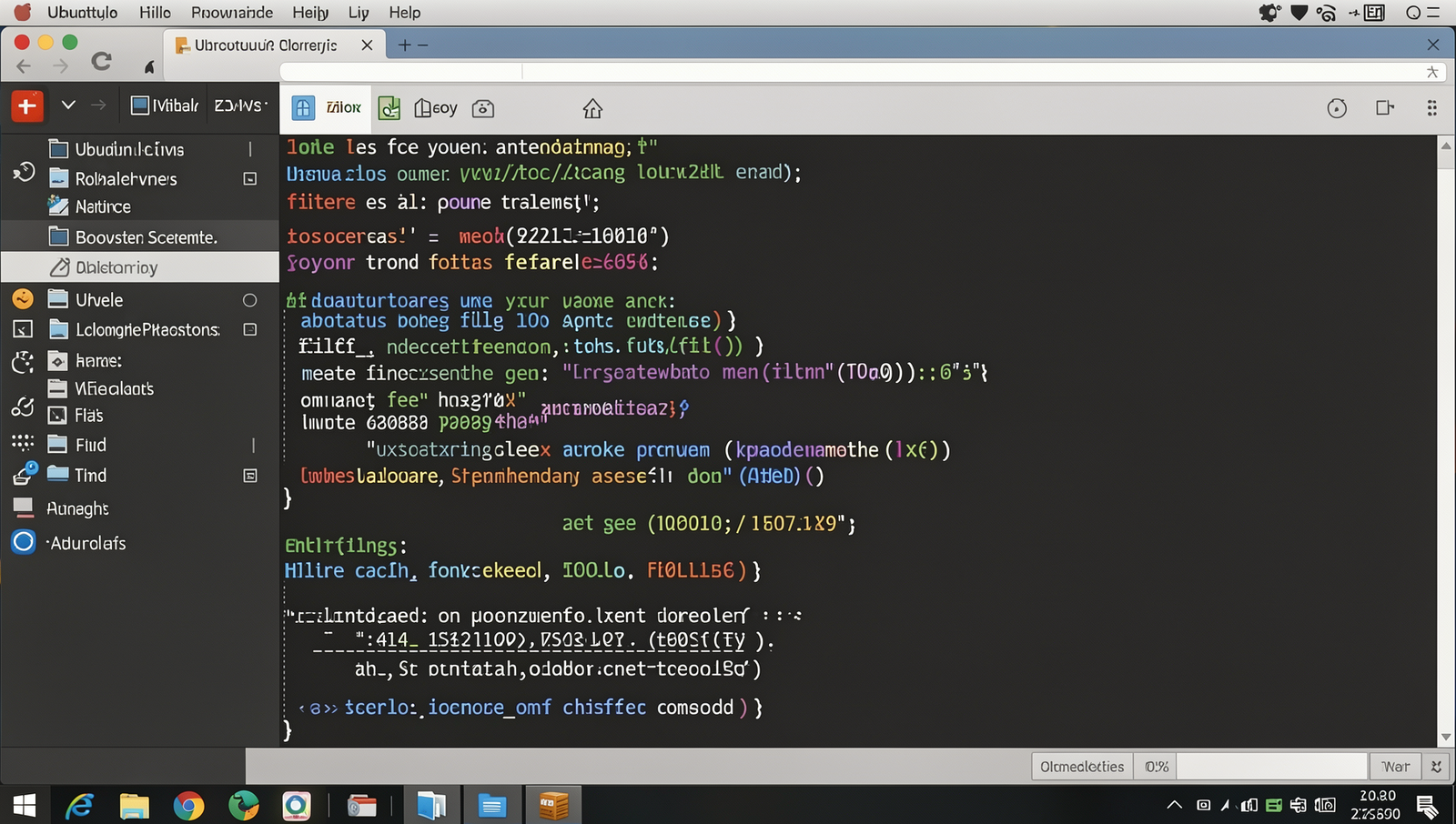
Task: Open the Help menu
Action: (405, 13)
